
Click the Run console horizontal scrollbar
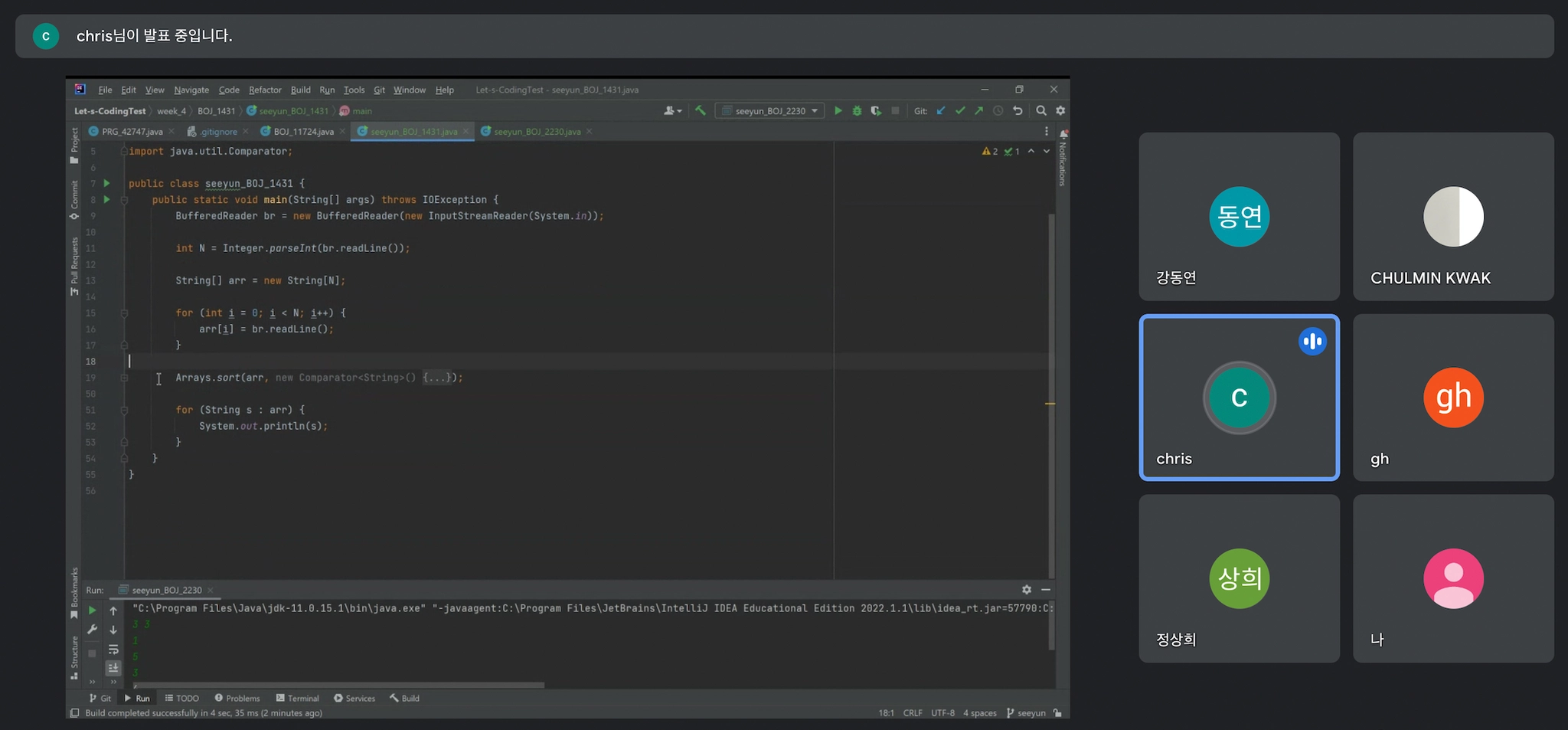(338, 685)
